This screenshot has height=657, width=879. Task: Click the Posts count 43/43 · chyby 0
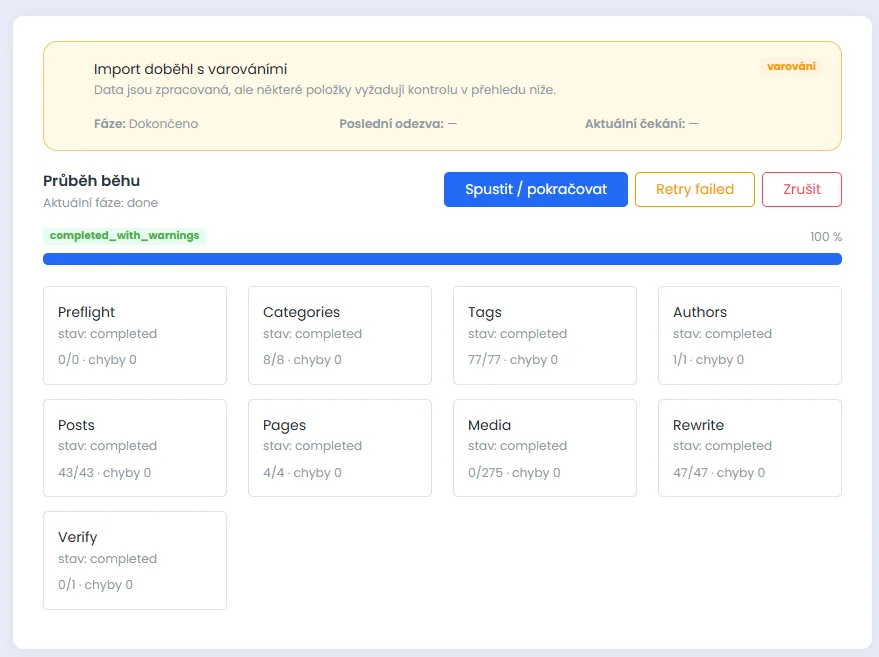point(104,473)
